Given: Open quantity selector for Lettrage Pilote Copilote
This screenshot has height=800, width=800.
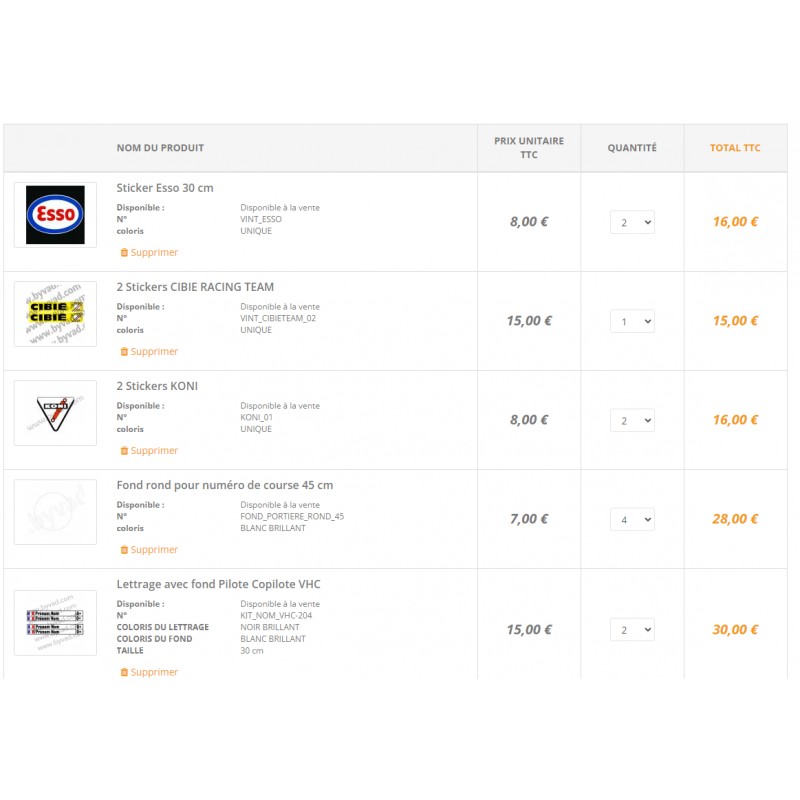Looking at the screenshot, I should [x=632, y=630].
